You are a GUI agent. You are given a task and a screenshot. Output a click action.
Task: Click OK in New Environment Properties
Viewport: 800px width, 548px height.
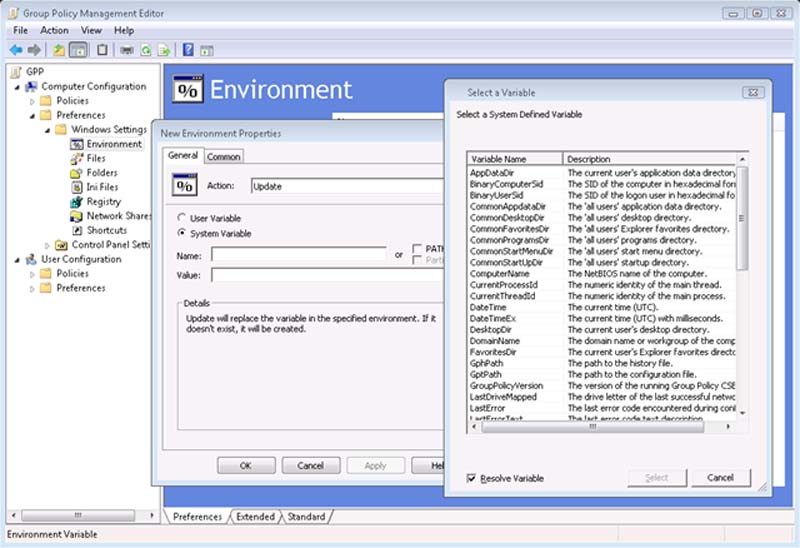[246, 465]
